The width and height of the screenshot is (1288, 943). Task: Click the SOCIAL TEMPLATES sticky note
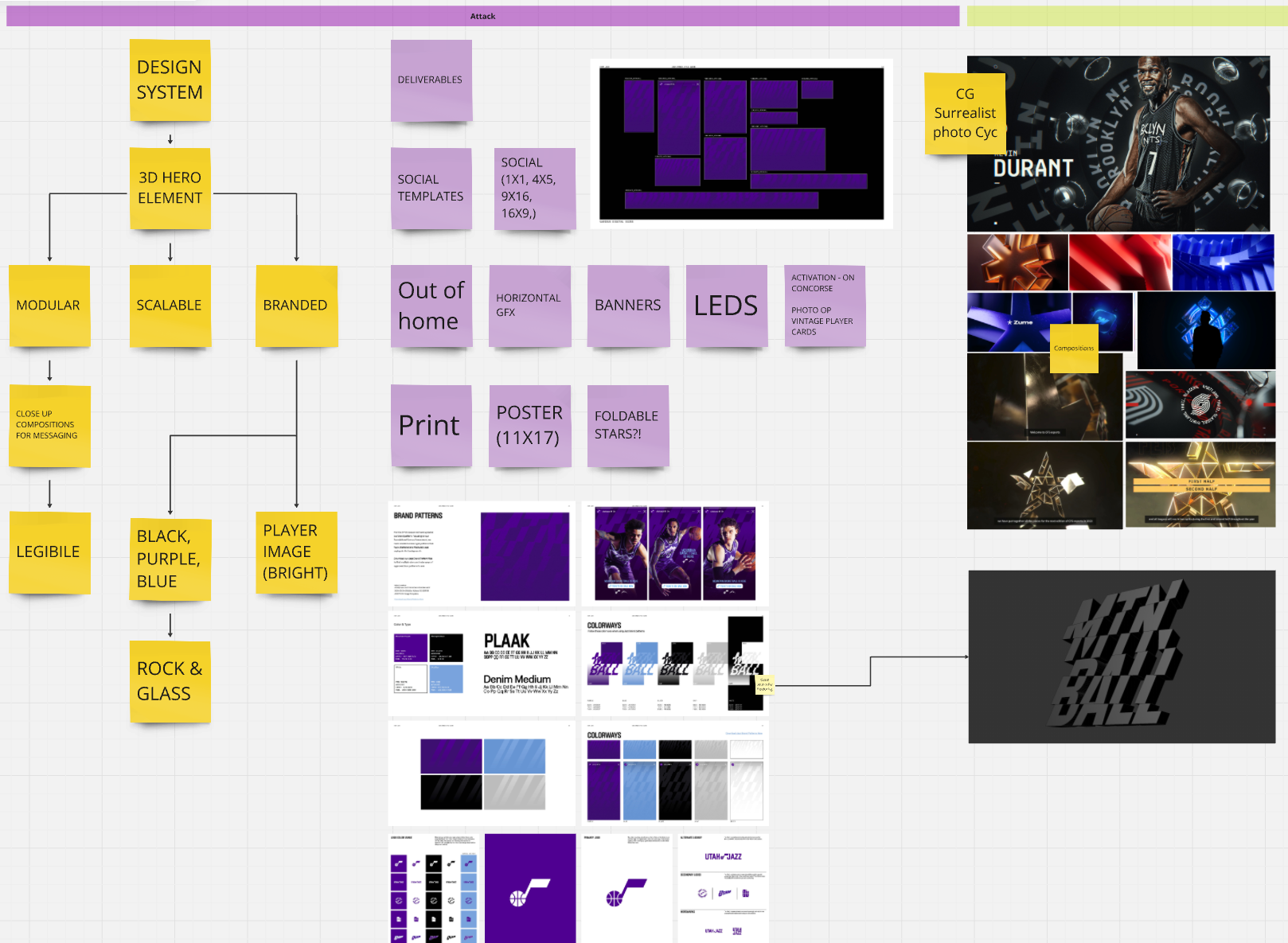coord(431,188)
